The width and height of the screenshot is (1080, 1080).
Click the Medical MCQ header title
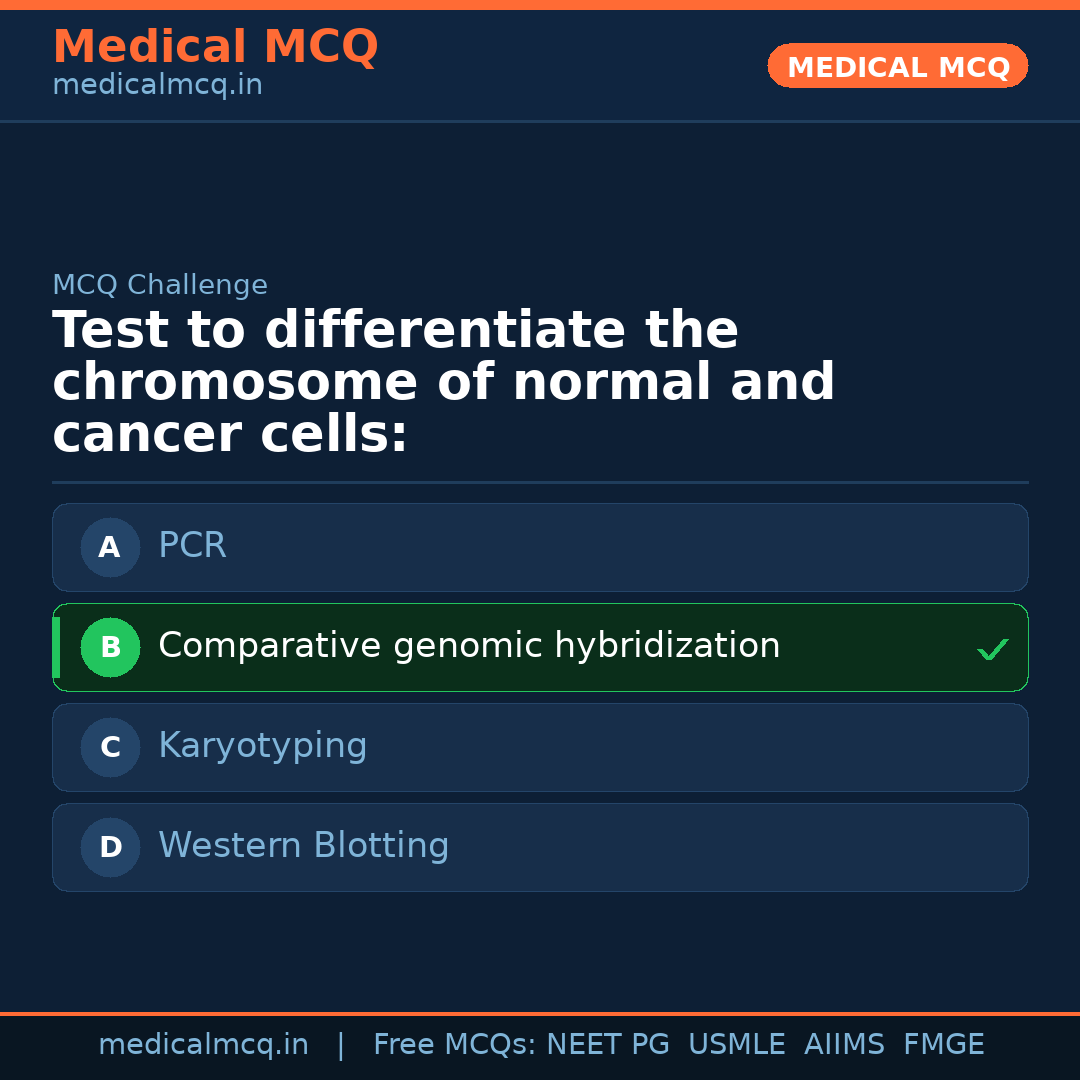point(215,47)
